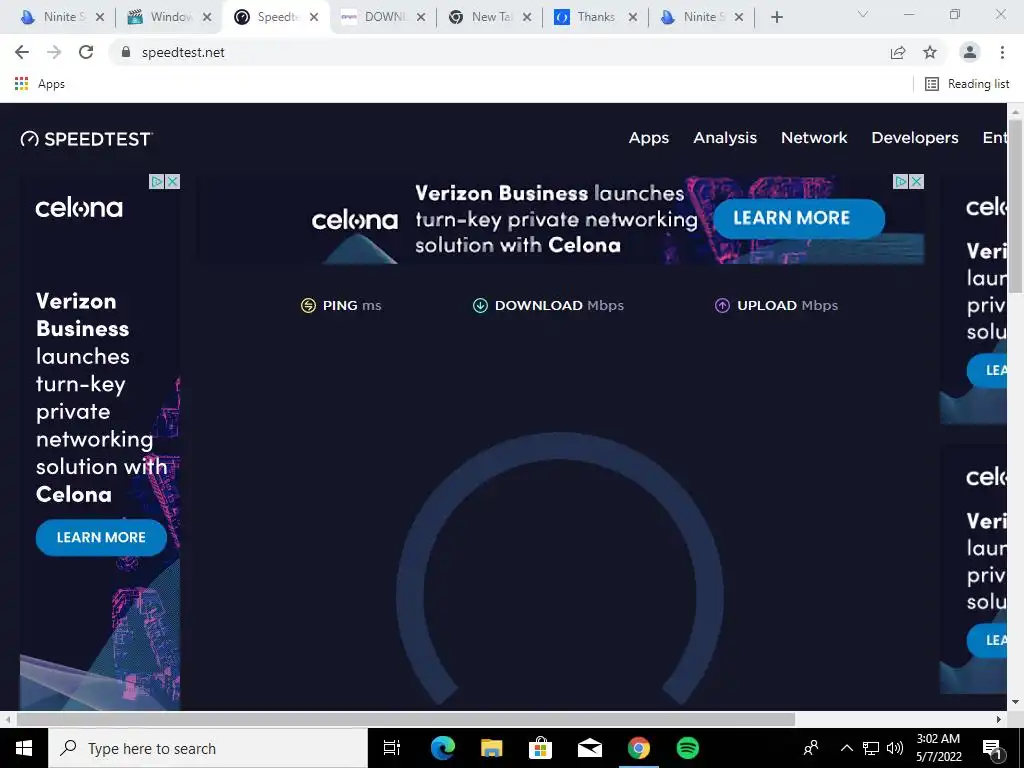Bookmark this tab with the star
This screenshot has height=768, width=1024.
pos(930,52)
